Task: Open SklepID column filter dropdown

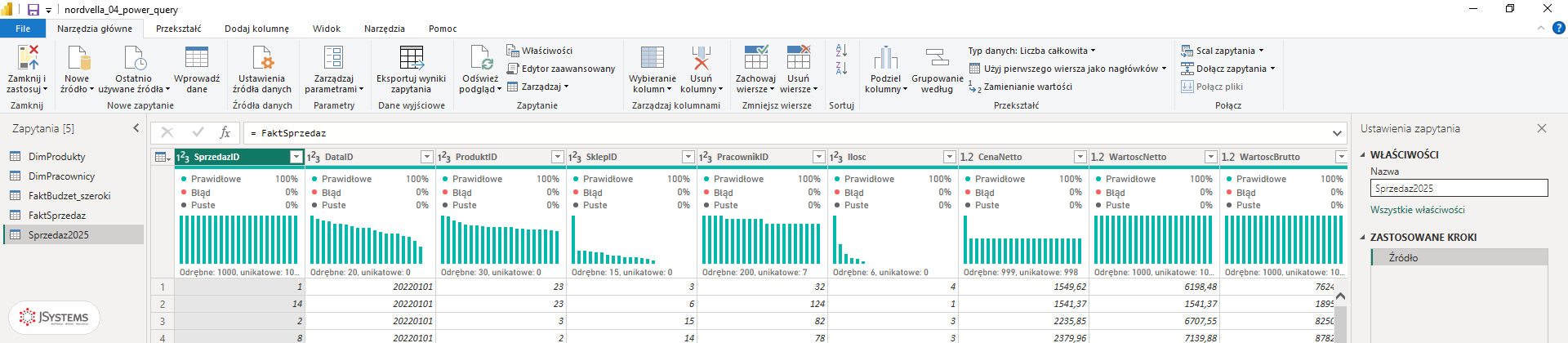Action: (x=688, y=157)
